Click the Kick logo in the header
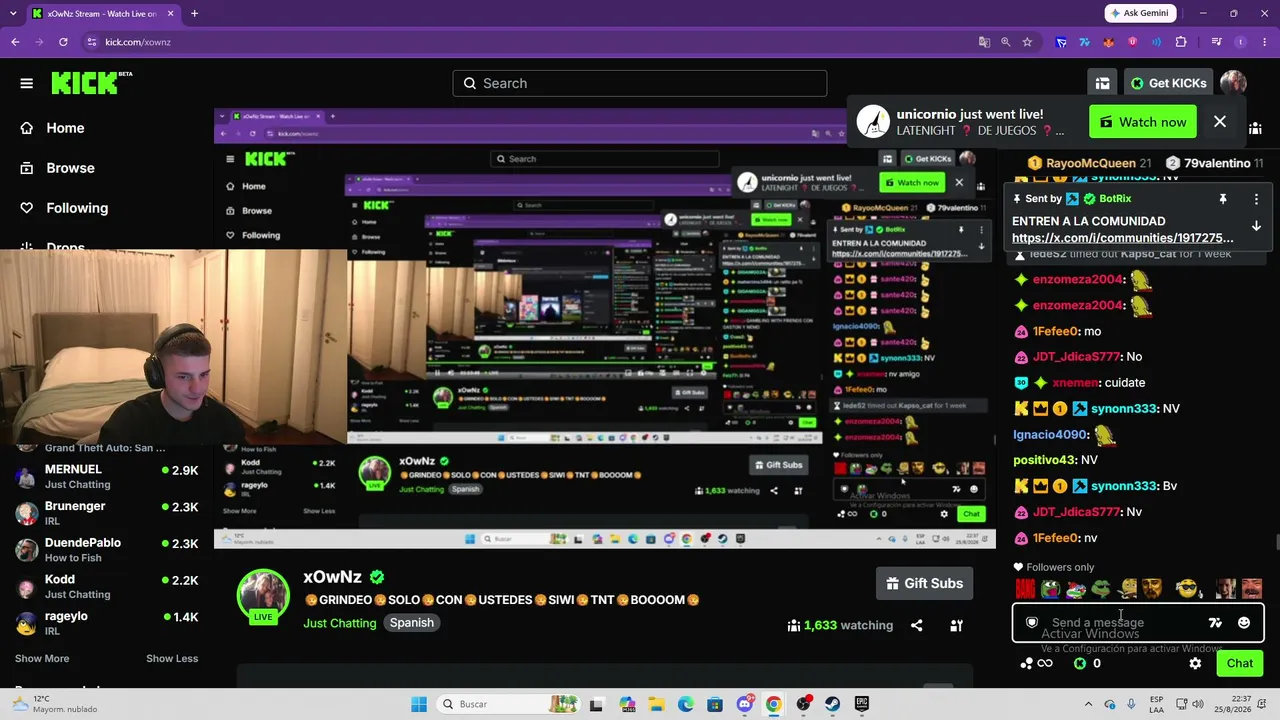Image resolution: width=1280 pixels, height=720 pixels. (91, 83)
